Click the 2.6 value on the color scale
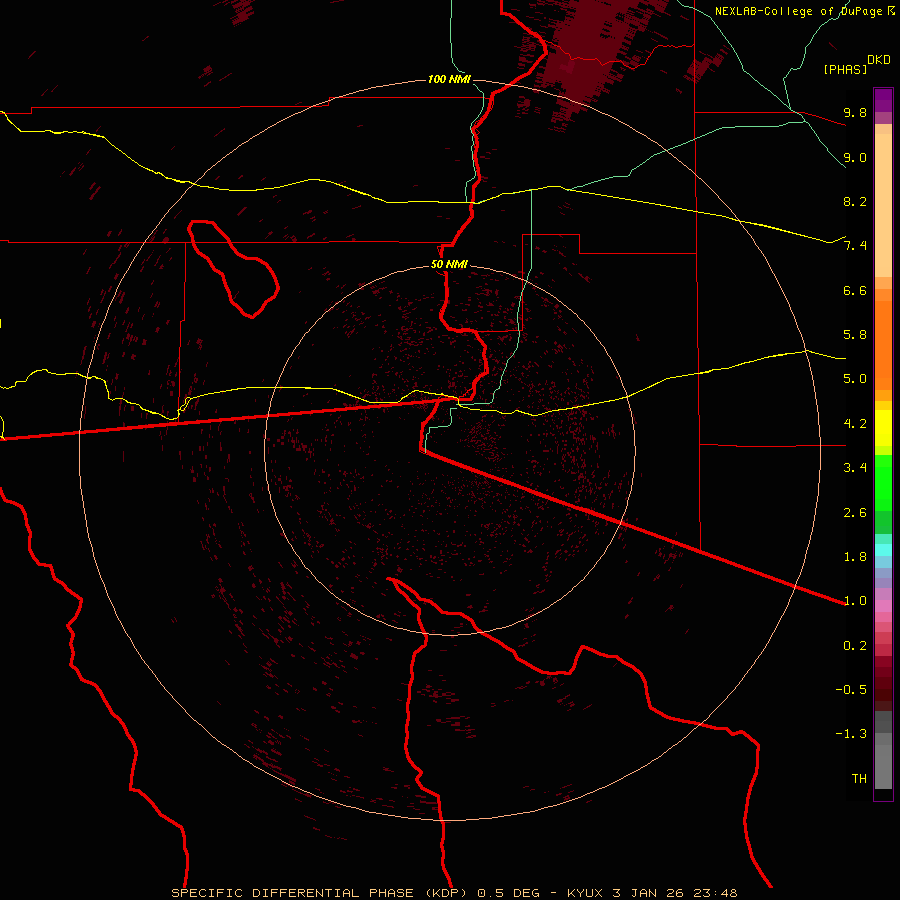Image resolution: width=900 pixels, height=900 pixels. pos(855,513)
